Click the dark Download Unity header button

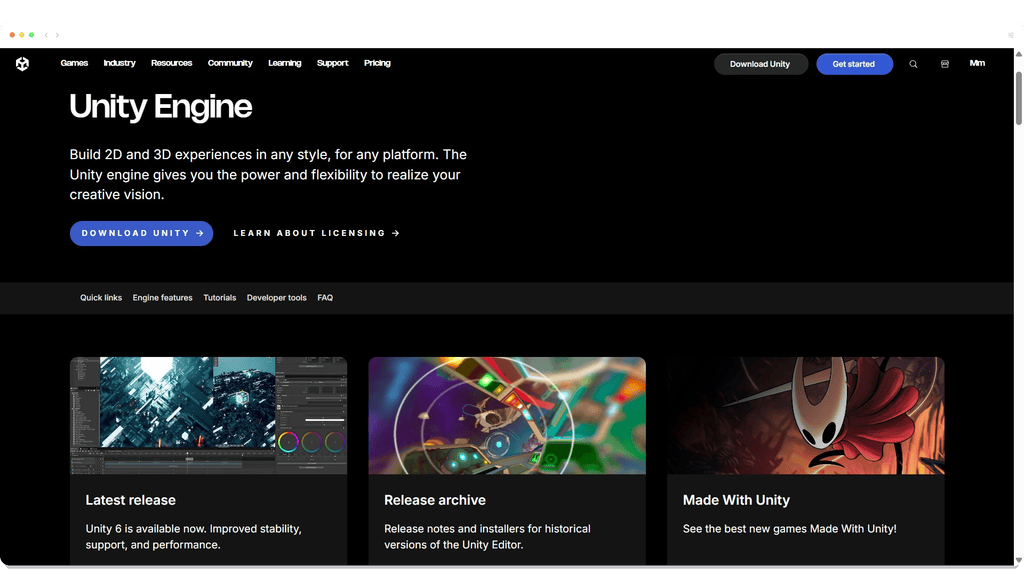760,64
